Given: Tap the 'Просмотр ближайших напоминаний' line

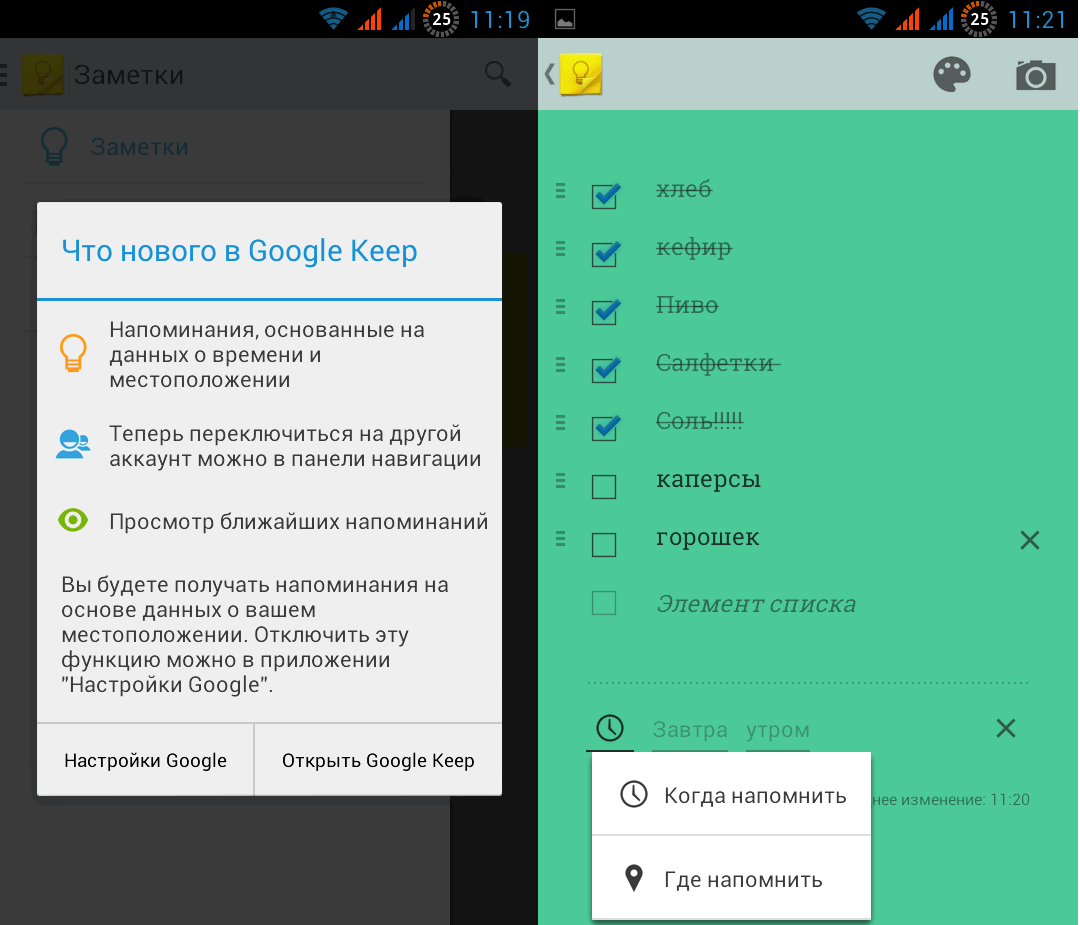Looking at the screenshot, I should [x=298, y=521].
